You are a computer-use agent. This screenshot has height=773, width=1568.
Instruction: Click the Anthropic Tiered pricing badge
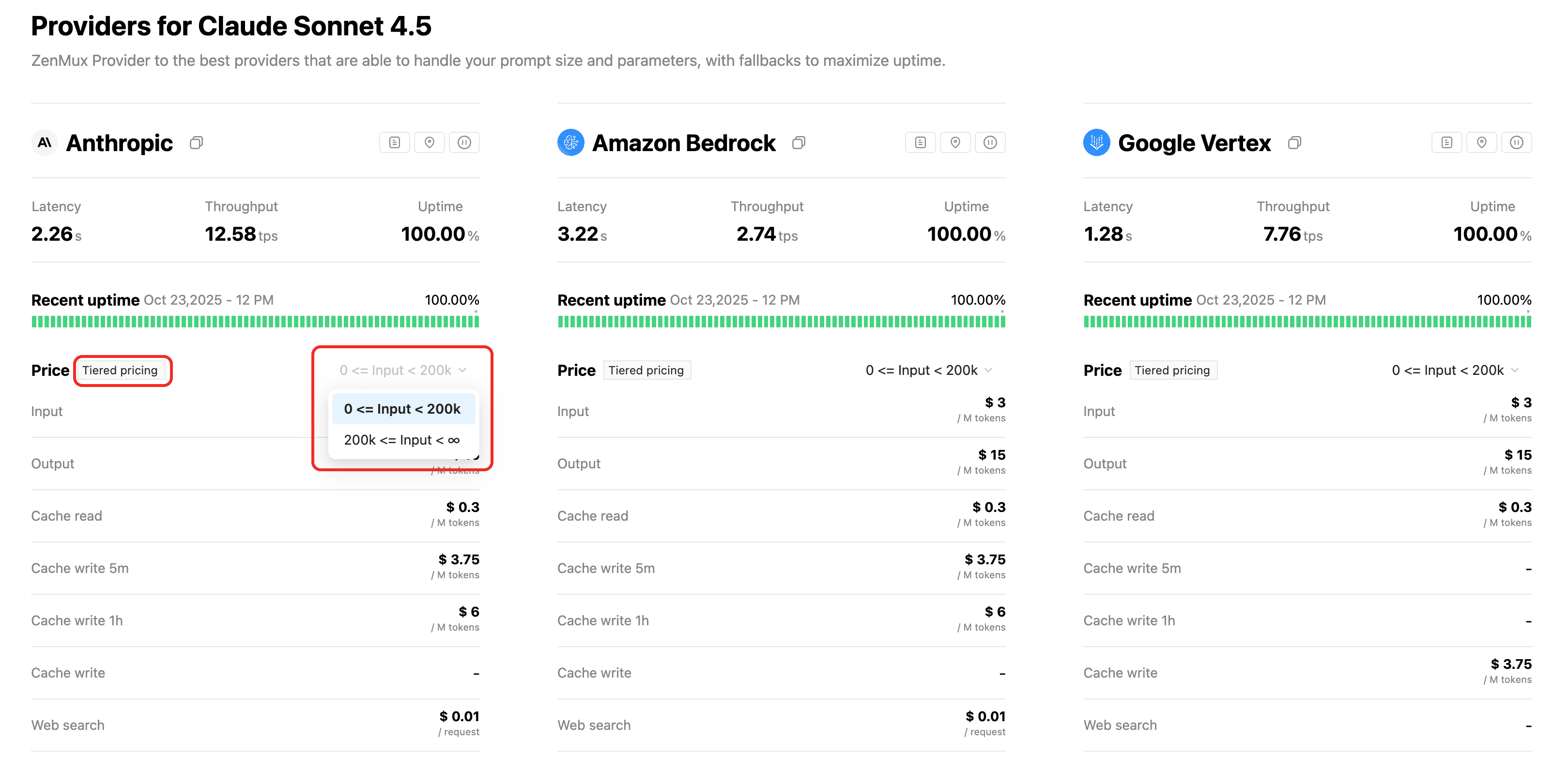(120, 370)
